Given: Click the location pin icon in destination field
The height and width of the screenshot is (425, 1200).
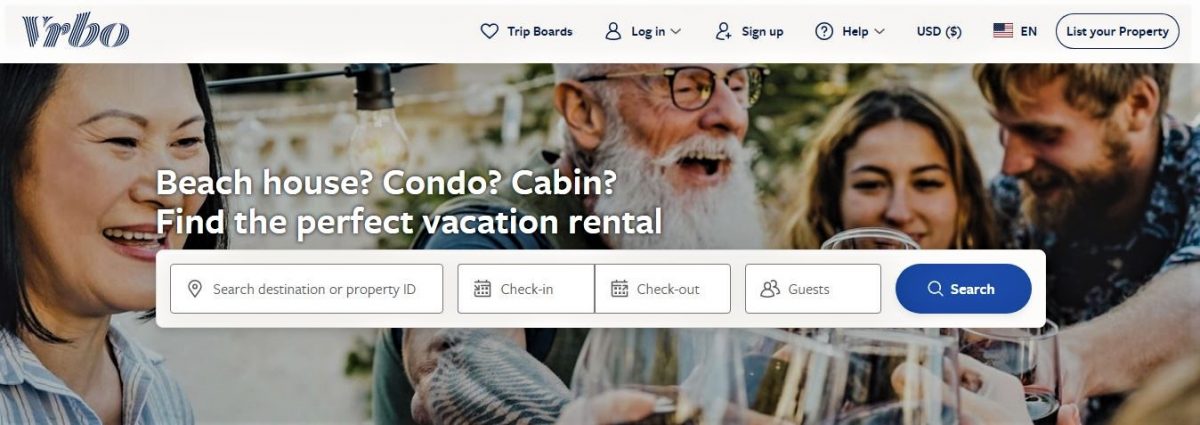Looking at the screenshot, I should [x=195, y=289].
